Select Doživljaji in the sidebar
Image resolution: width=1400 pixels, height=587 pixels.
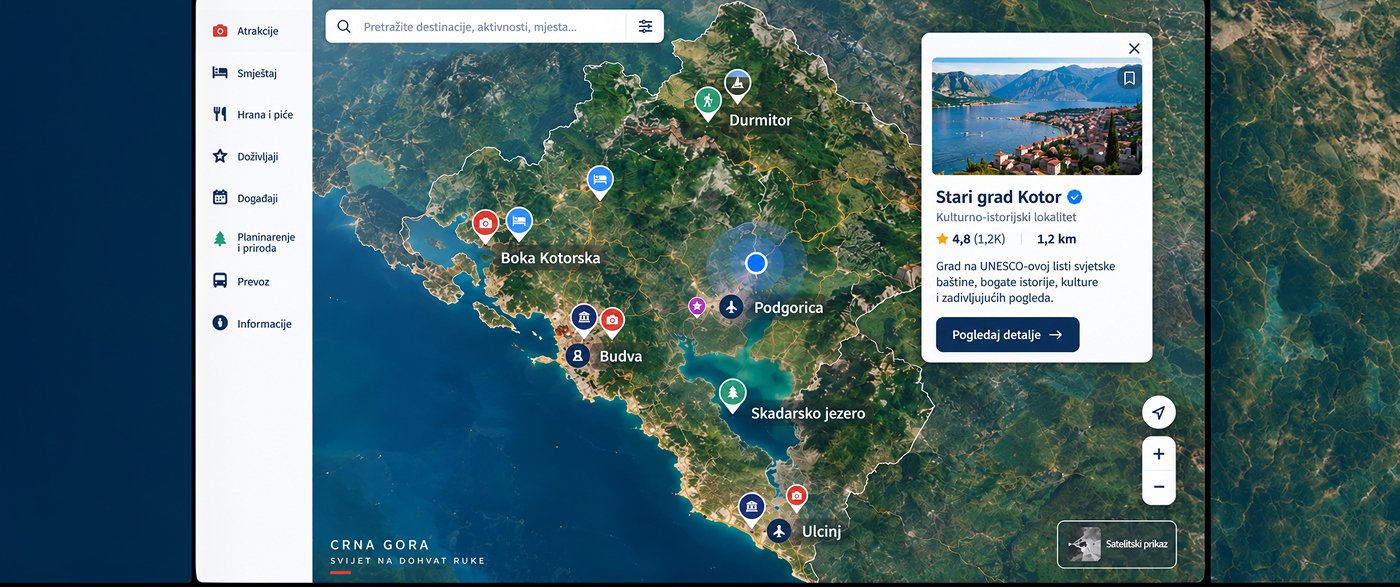tap(246, 157)
